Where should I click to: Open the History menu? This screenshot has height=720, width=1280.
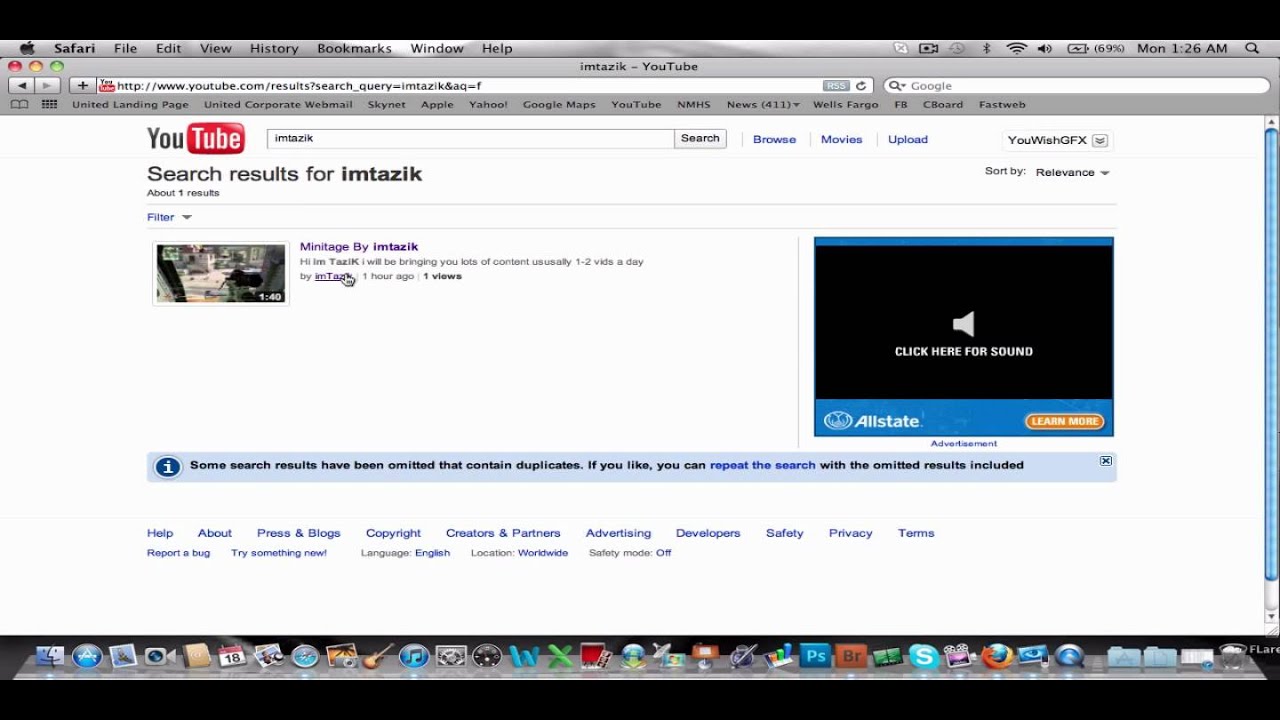(274, 48)
